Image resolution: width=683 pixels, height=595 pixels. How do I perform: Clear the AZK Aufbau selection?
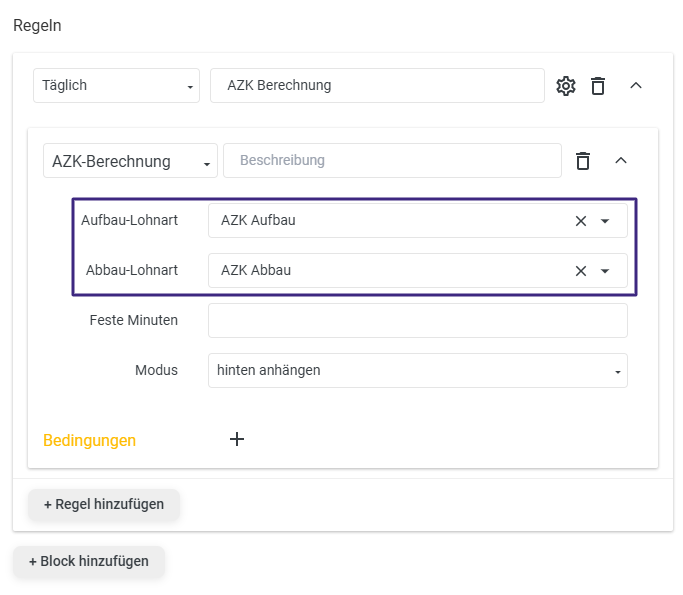(x=581, y=221)
